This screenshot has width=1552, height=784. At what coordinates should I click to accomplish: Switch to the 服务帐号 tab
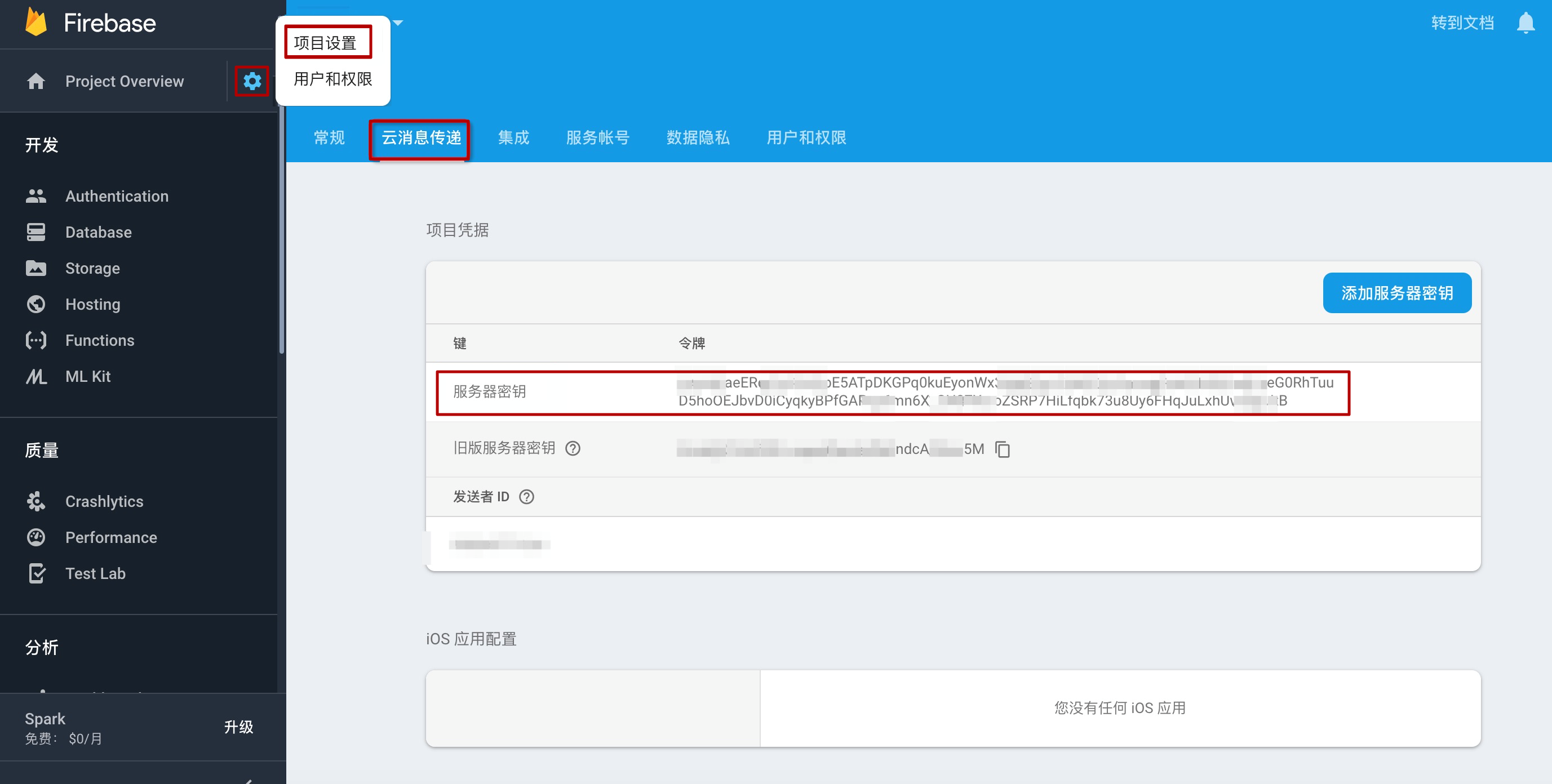[598, 137]
